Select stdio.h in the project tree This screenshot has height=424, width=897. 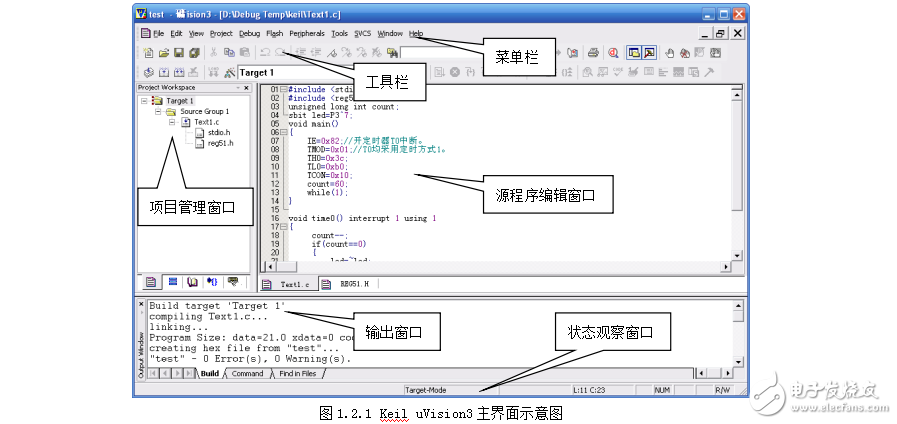pos(218,132)
